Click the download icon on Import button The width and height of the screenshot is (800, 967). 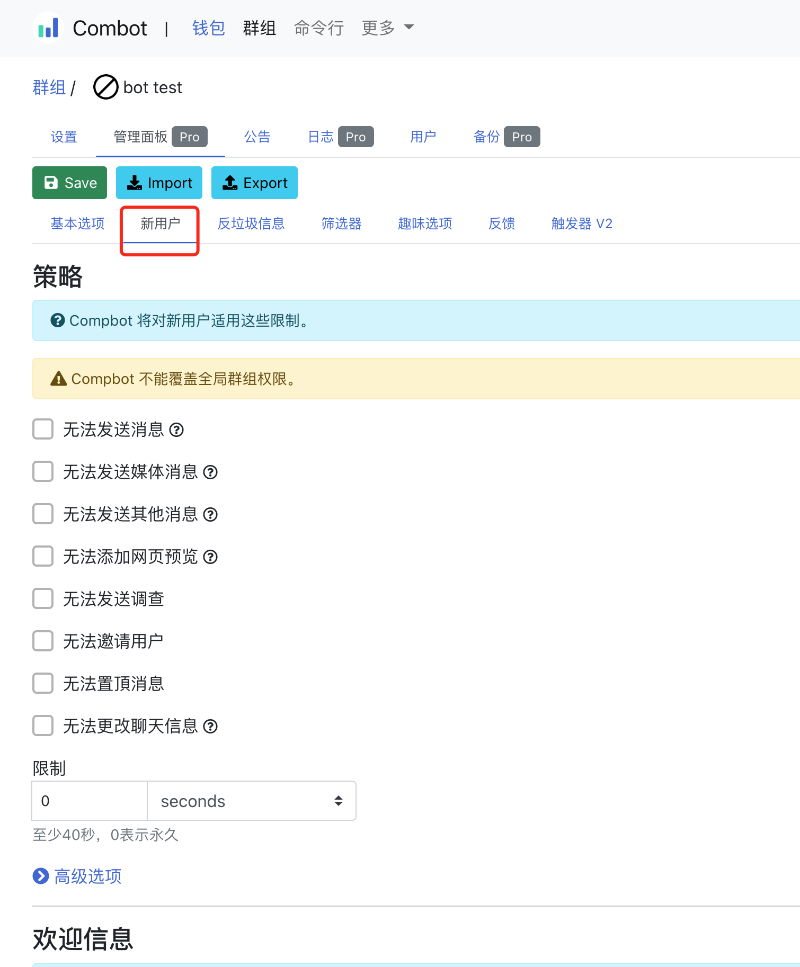134,183
